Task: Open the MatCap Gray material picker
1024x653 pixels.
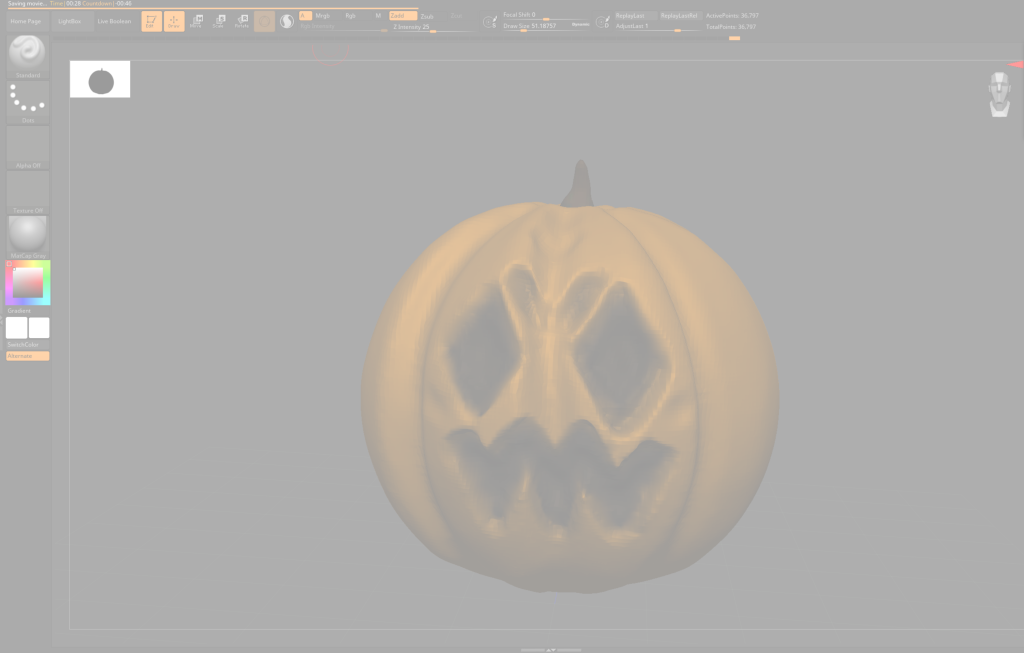Action: click(x=27, y=236)
